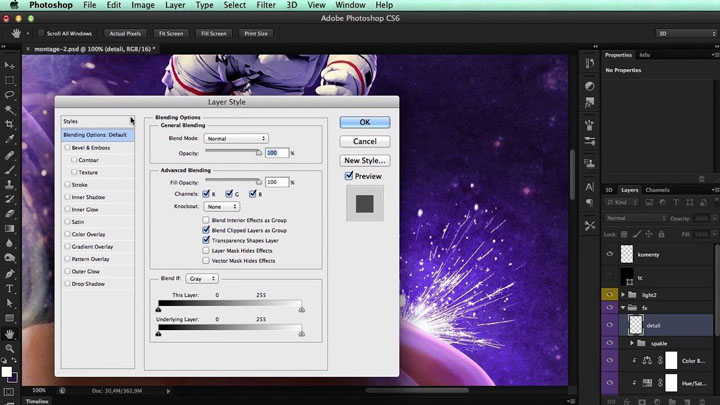Select the Crop tool

click(x=9, y=124)
